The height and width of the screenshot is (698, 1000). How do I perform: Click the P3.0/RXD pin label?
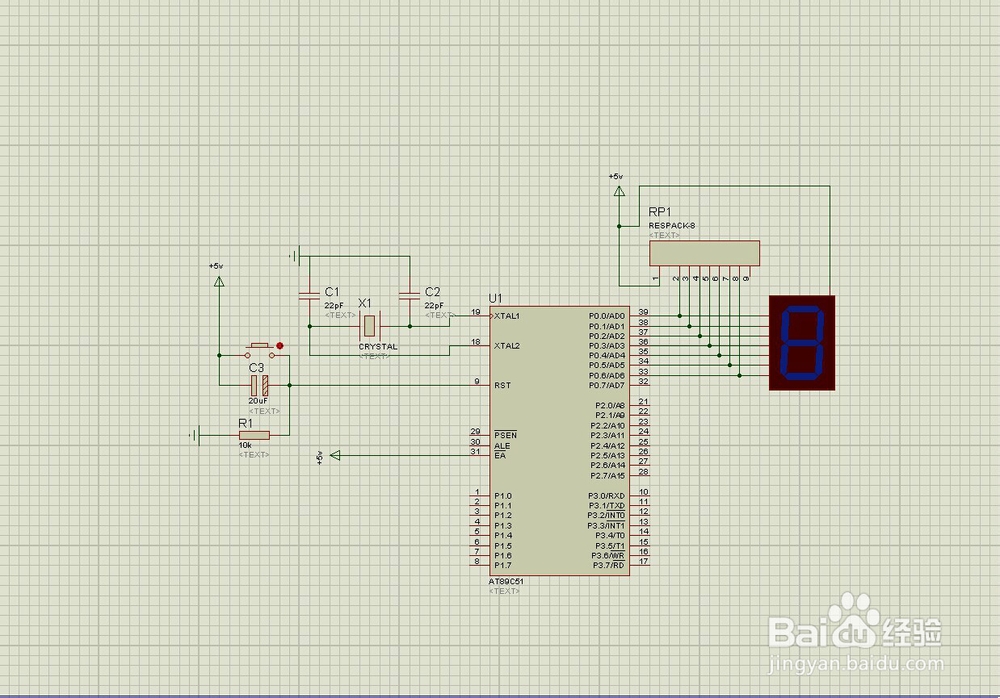pos(607,496)
